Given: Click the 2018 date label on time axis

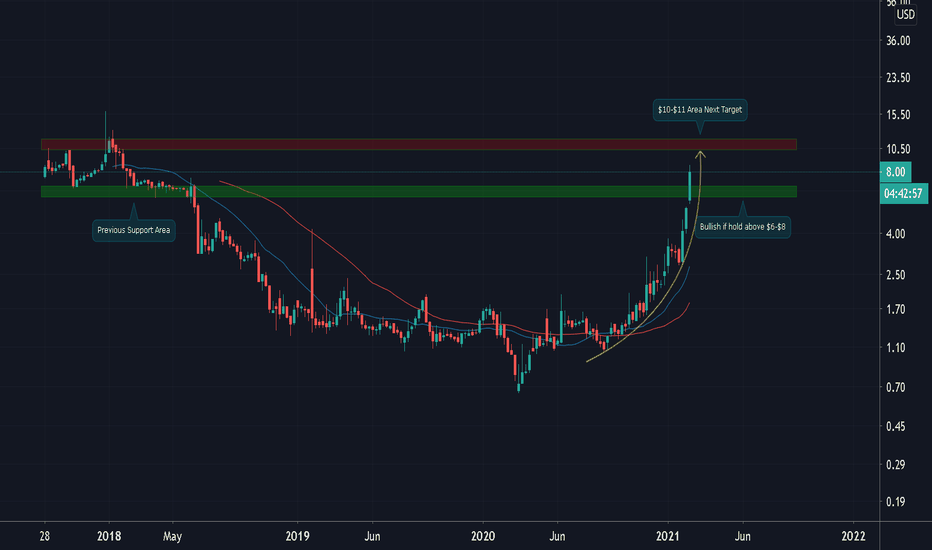Looking at the screenshot, I should coord(109,536).
